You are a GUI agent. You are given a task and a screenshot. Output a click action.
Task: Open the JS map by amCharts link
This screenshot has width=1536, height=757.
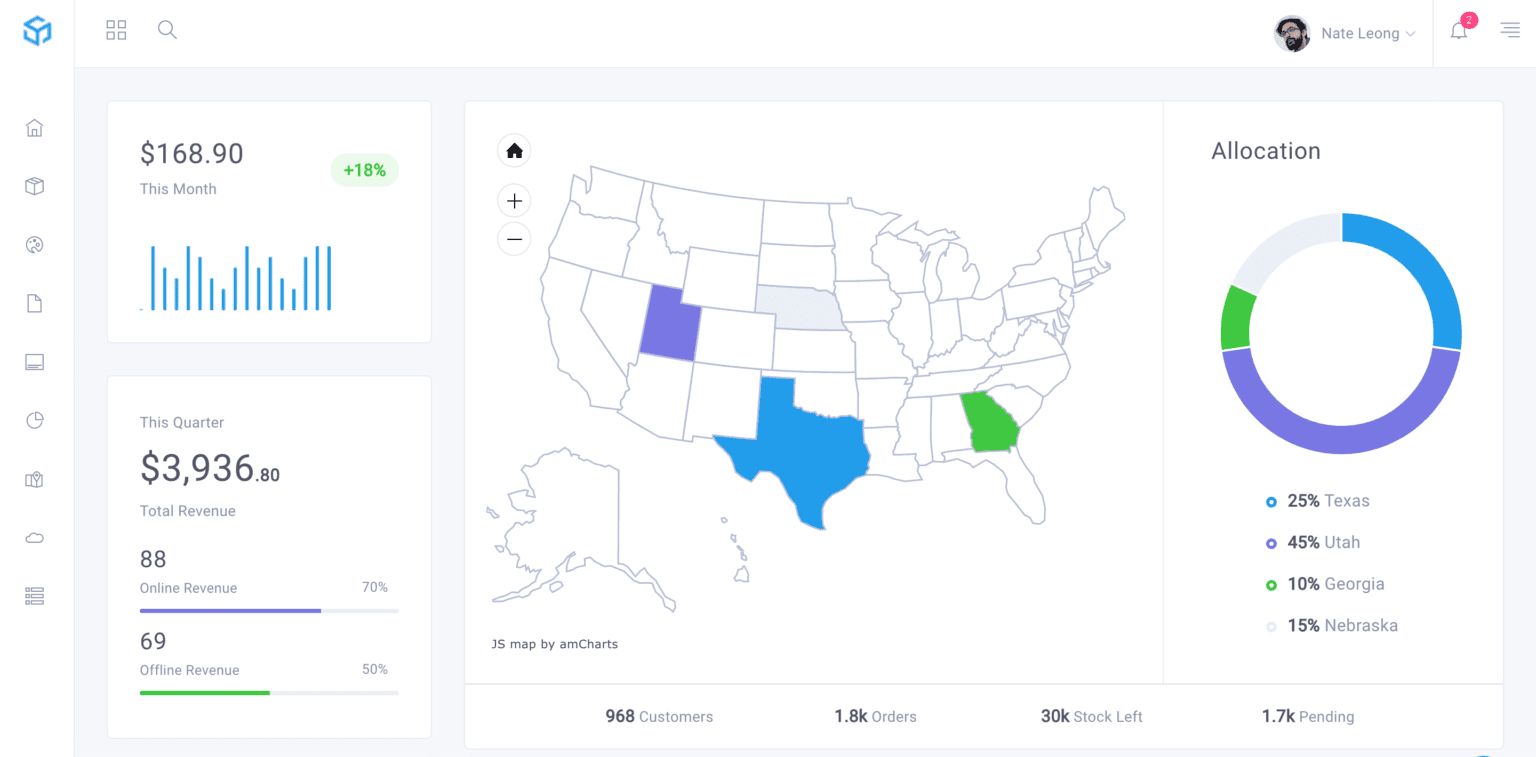[x=555, y=644]
